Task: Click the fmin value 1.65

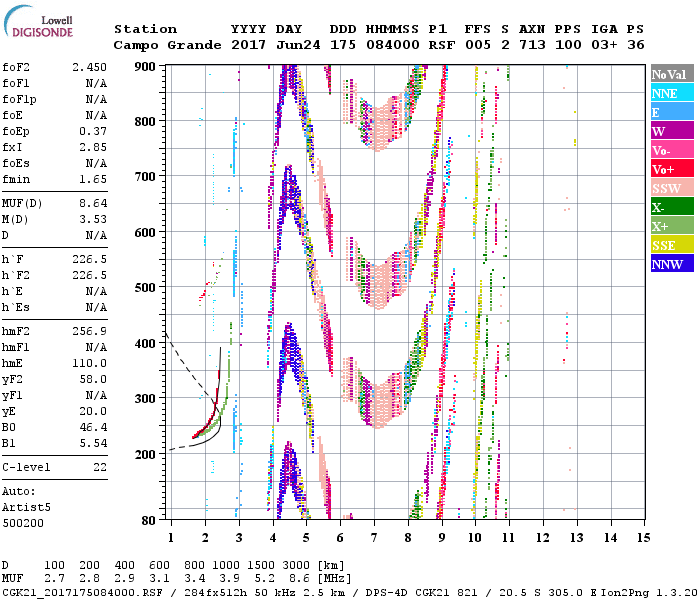Action: coord(93,179)
